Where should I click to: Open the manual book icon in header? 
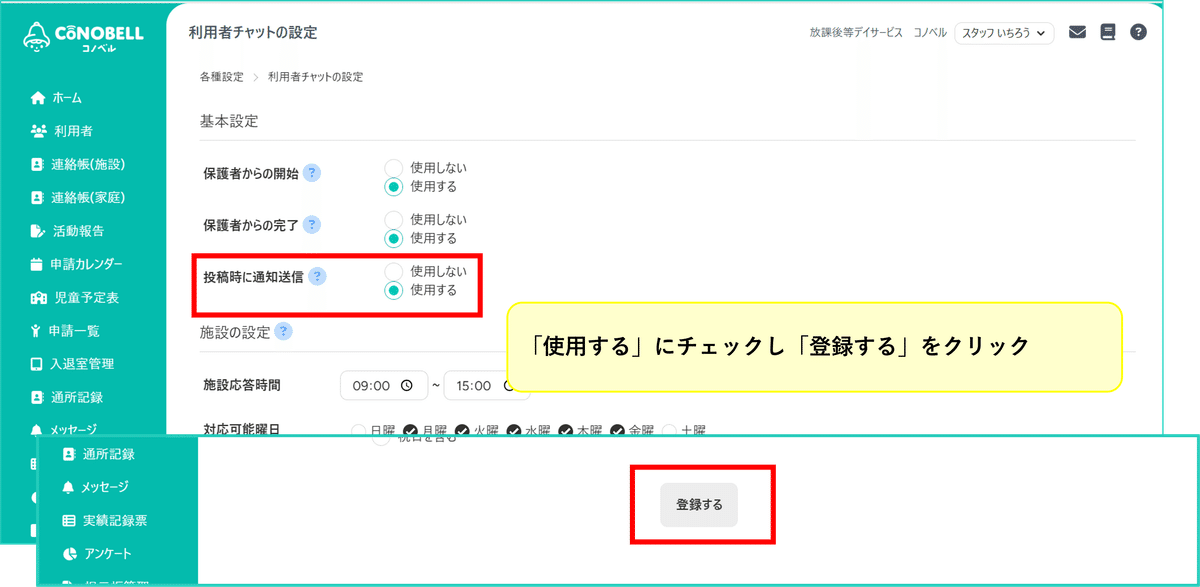coord(1107,32)
